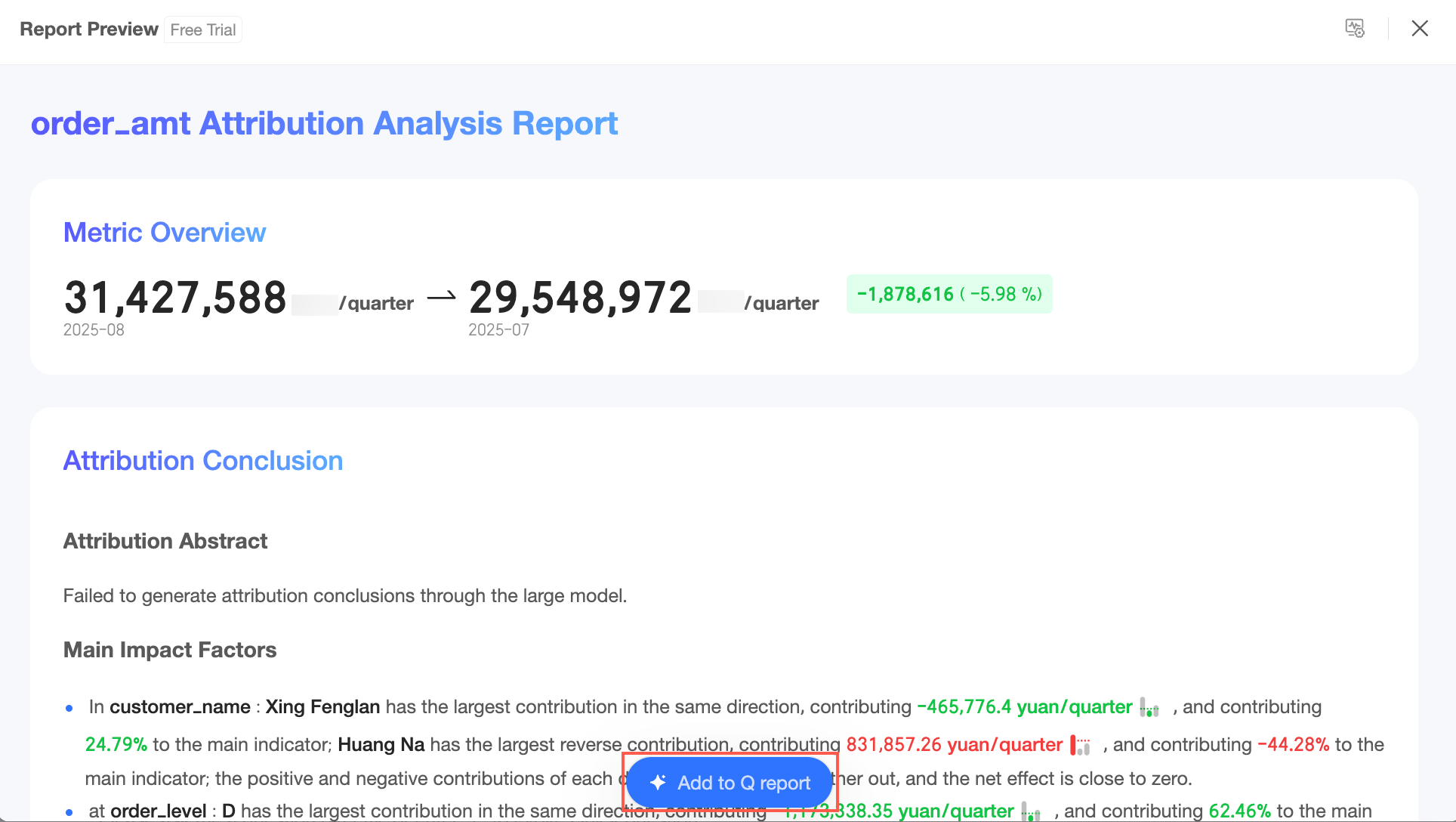Click the Attribution Conclusion section heading

point(203,461)
